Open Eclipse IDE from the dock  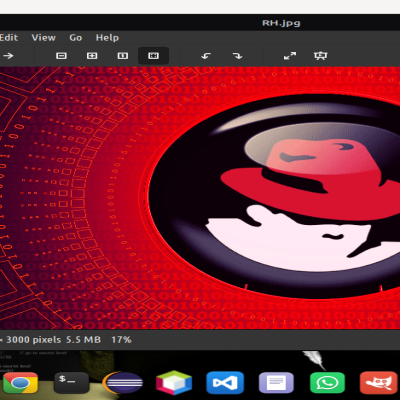click(x=123, y=383)
